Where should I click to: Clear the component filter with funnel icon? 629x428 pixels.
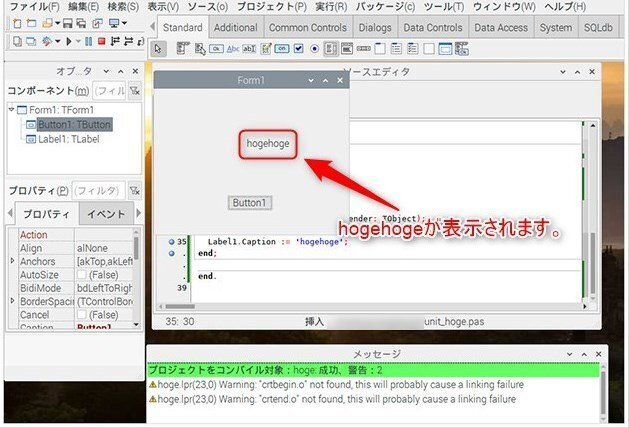(x=135, y=91)
